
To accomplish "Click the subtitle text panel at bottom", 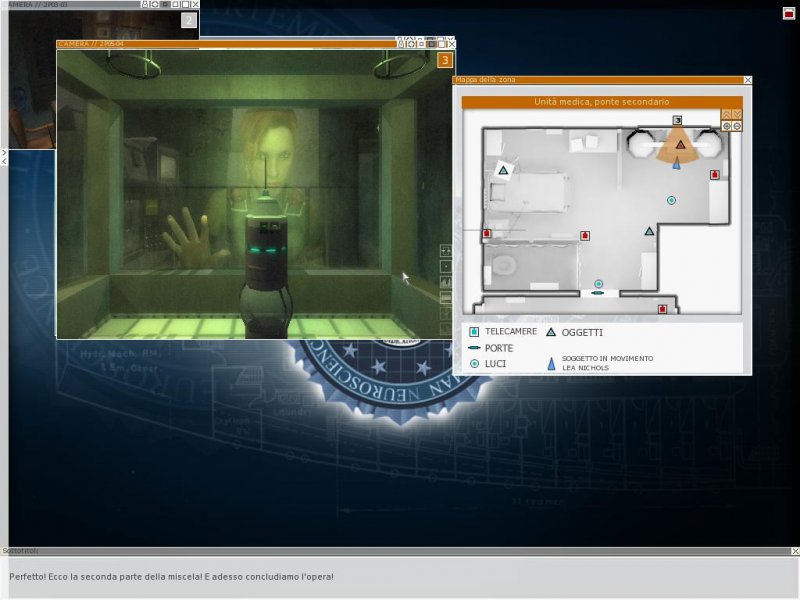I will pyautogui.click(x=400, y=577).
